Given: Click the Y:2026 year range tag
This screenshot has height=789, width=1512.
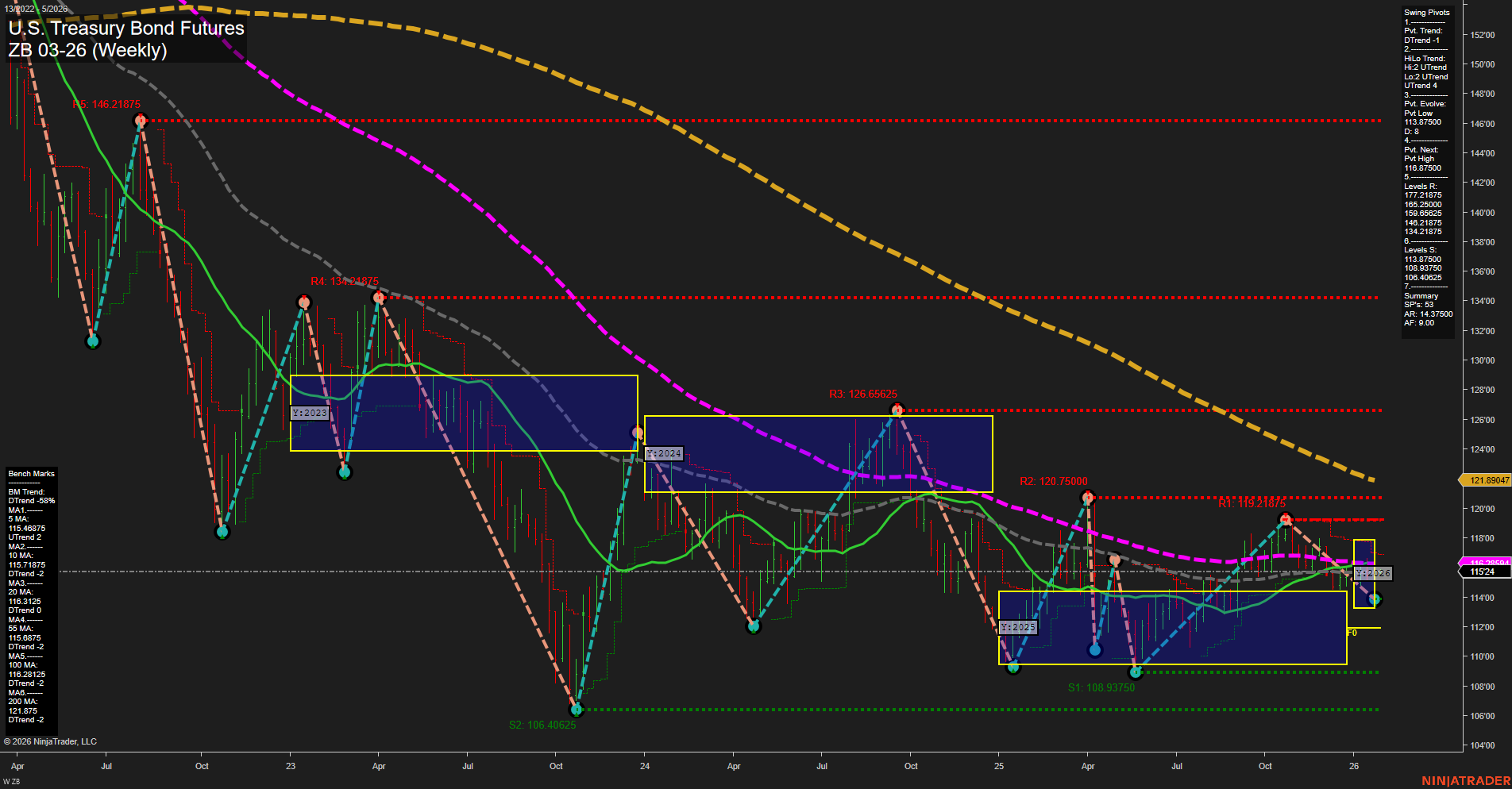Looking at the screenshot, I should (x=1372, y=572).
